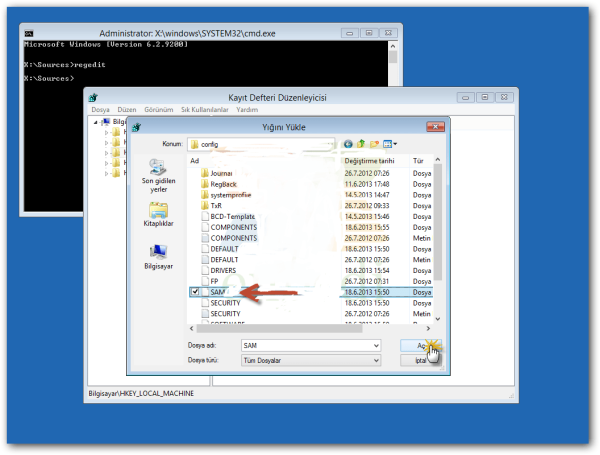Open the Dosya adı combo box dropdown arrow
This screenshot has height=455, width=600.
pos(376,346)
